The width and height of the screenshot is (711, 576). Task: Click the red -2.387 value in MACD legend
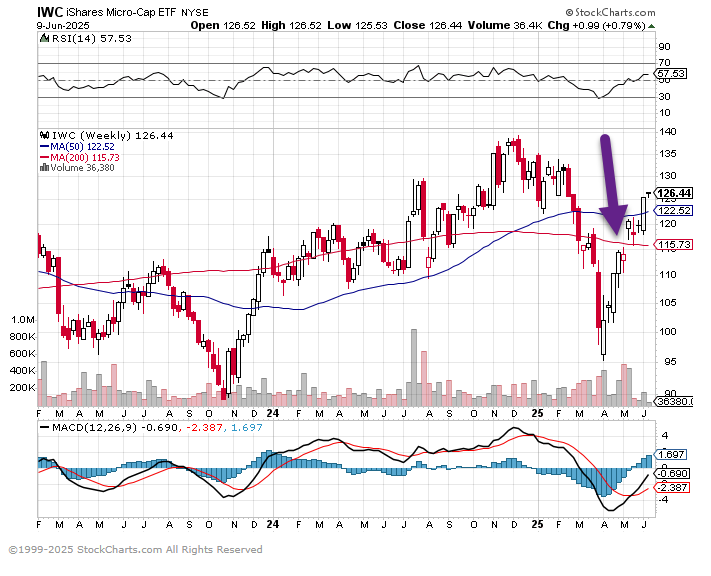pos(203,427)
